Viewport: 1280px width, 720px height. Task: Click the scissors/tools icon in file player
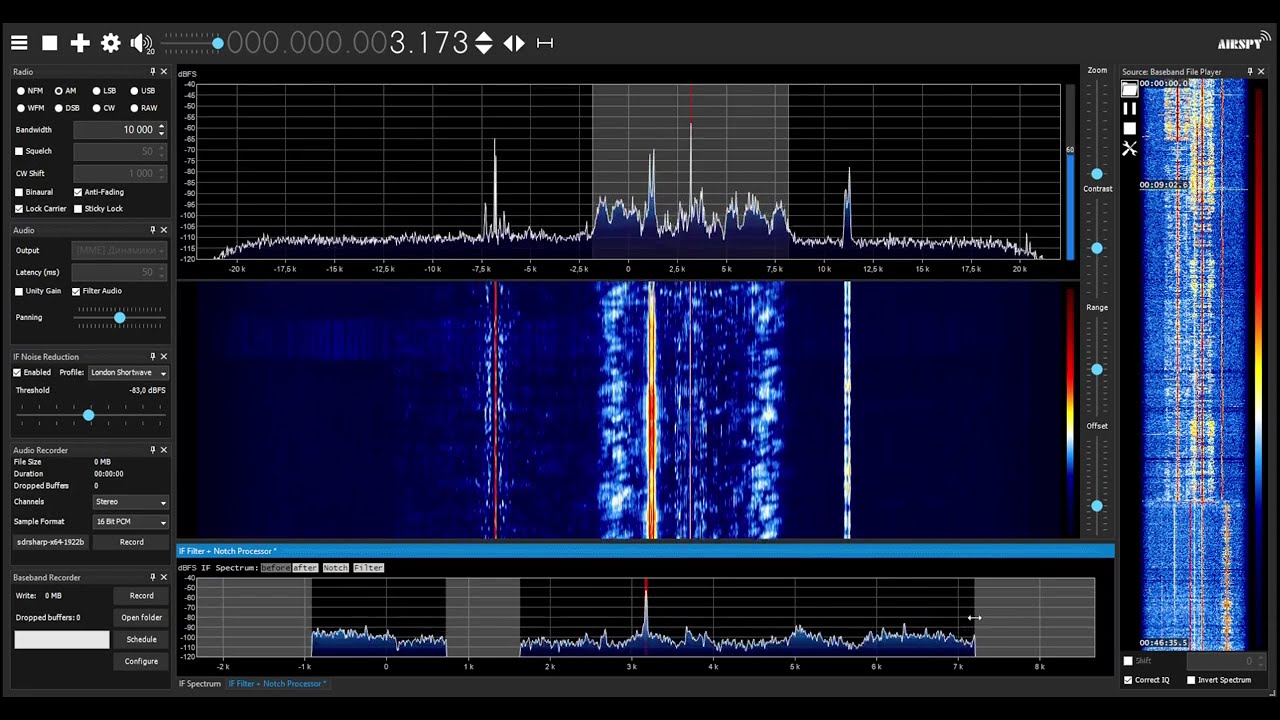click(1129, 149)
